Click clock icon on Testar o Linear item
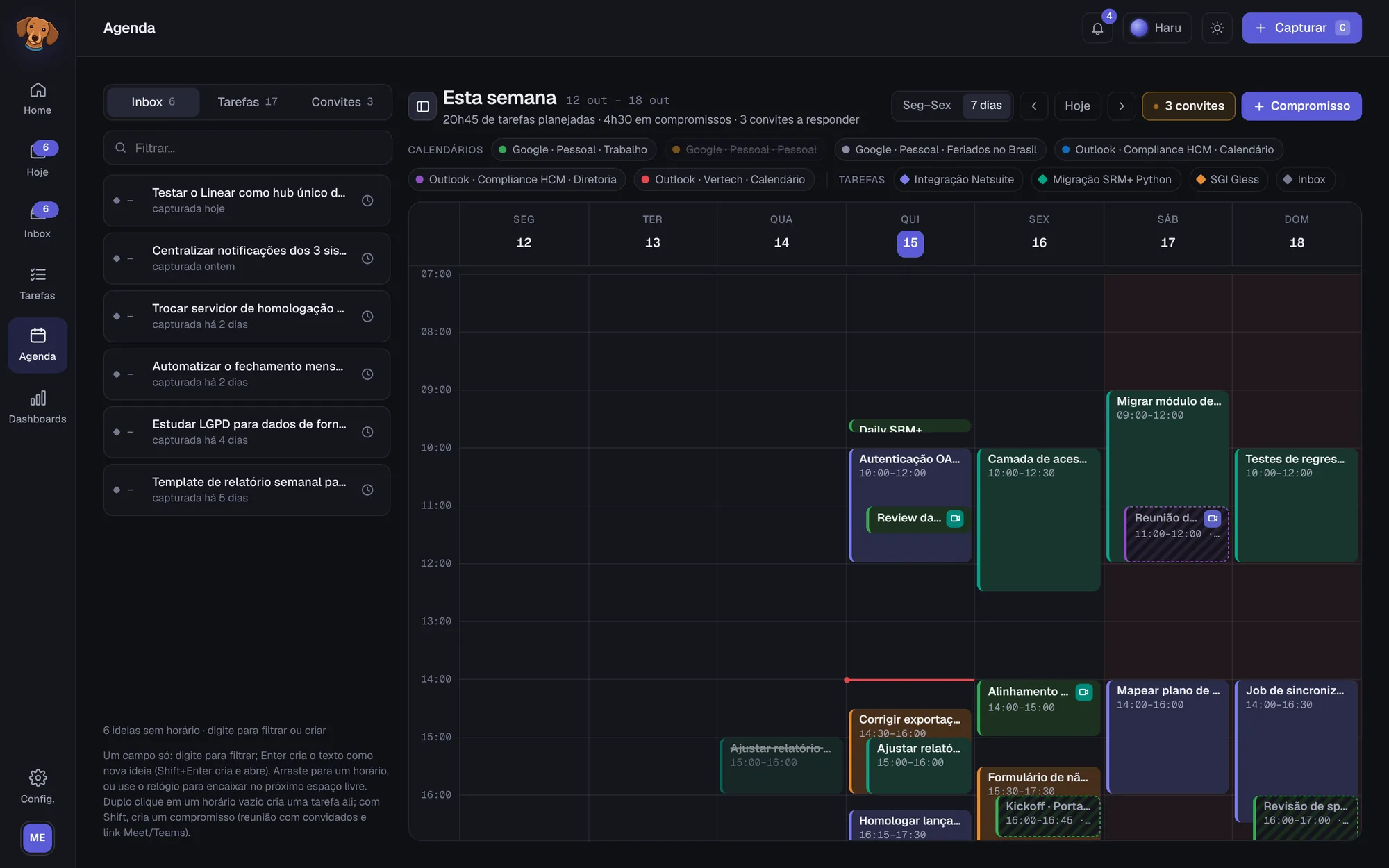 point(367,201)
